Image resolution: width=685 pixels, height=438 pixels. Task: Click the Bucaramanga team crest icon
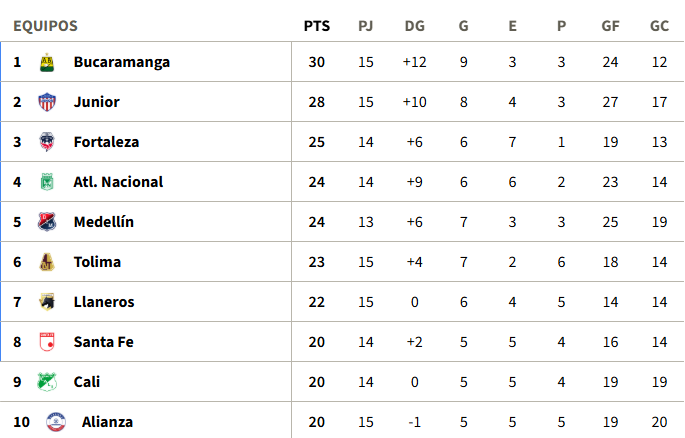point(46,62)
